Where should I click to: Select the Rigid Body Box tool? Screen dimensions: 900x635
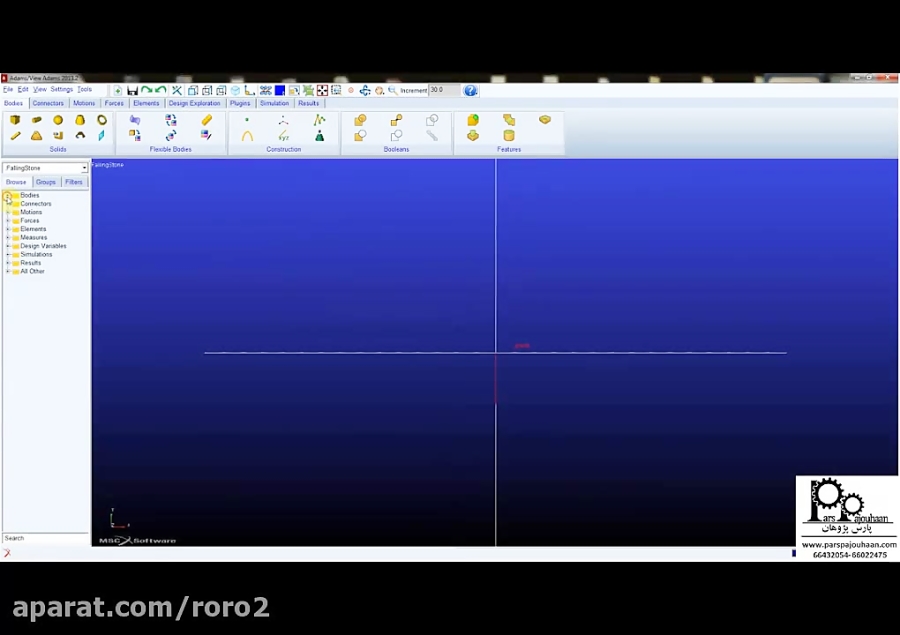(x=15, y=119)
